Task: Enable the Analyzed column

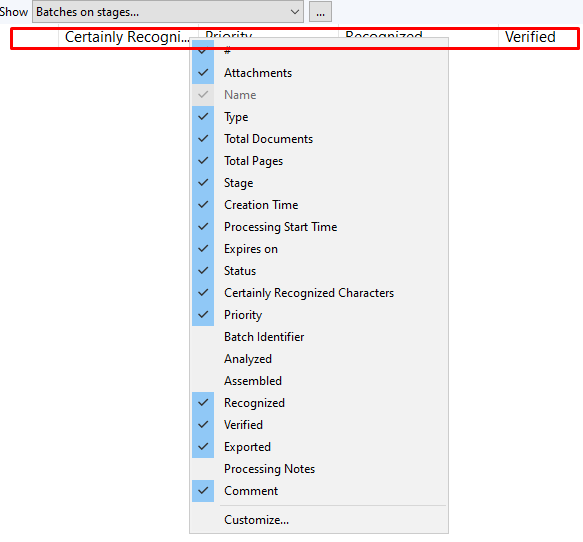Action: pyautogui.click(x=320, y=359)
